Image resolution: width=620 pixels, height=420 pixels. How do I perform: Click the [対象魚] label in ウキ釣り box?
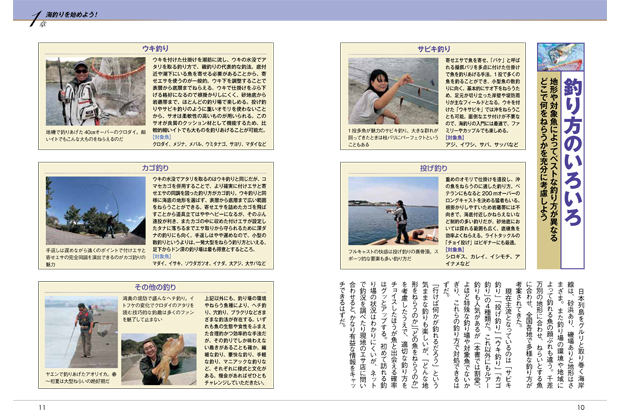point(162,137)
